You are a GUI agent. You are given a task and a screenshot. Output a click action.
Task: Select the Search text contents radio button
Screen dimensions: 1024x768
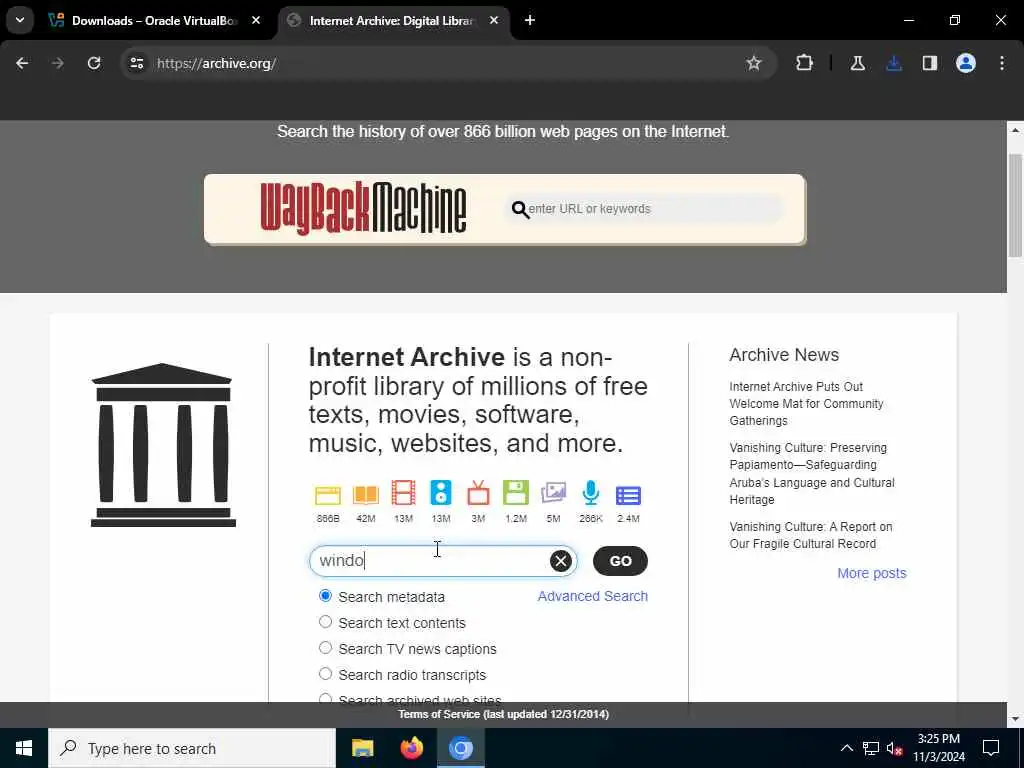click(x=325, y=622)
